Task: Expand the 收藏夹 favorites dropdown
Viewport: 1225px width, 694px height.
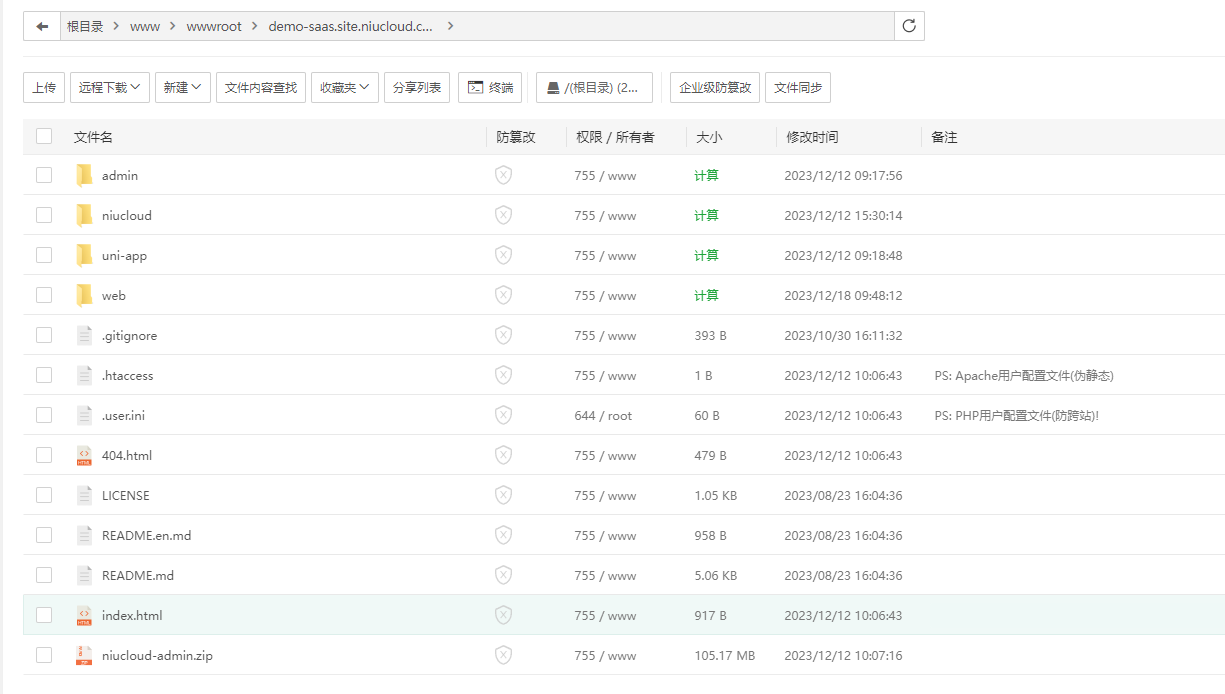Action: (345, 87)
